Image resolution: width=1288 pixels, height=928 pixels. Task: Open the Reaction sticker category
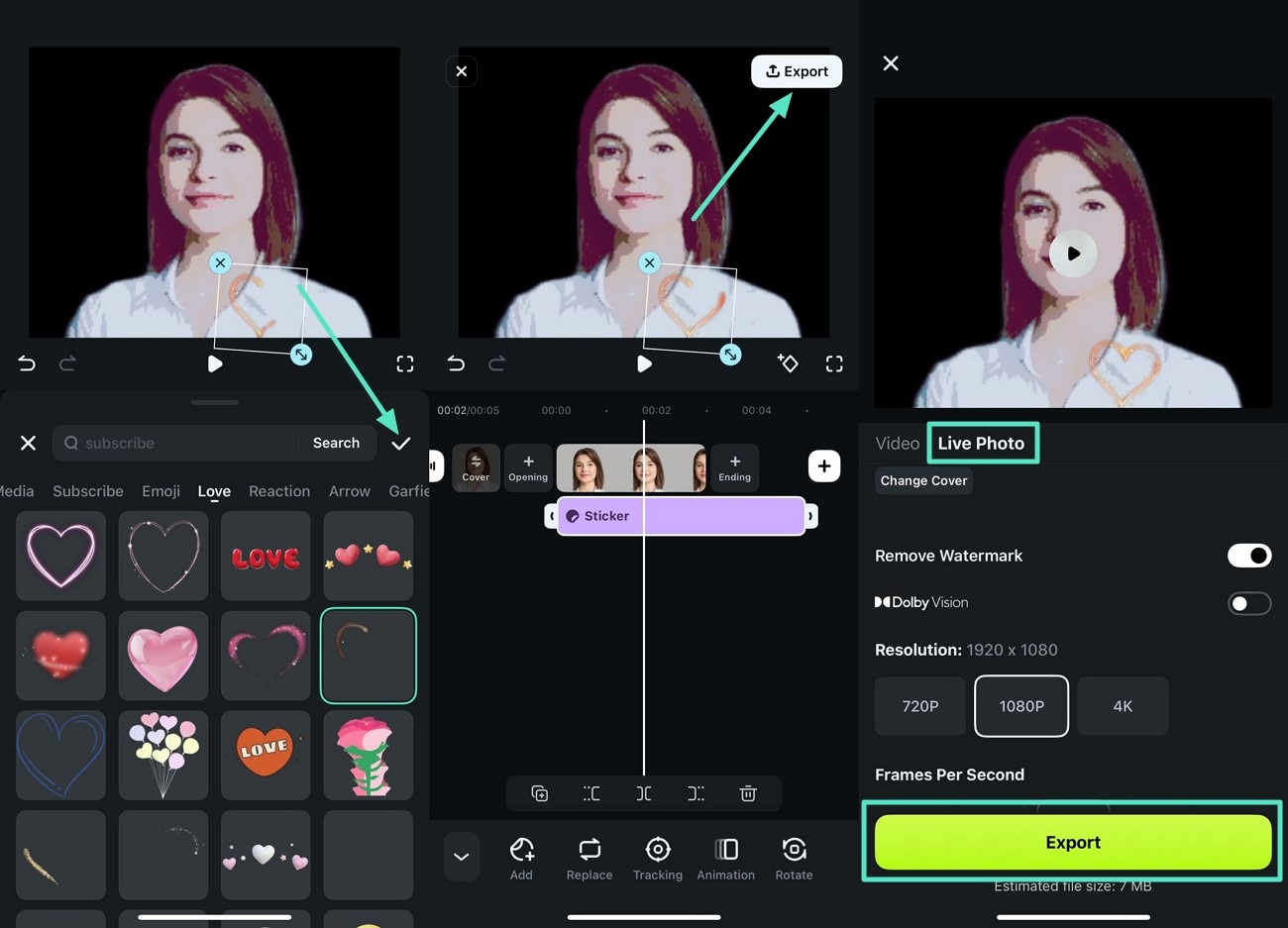pyautogui.click(x=279, y=491)
